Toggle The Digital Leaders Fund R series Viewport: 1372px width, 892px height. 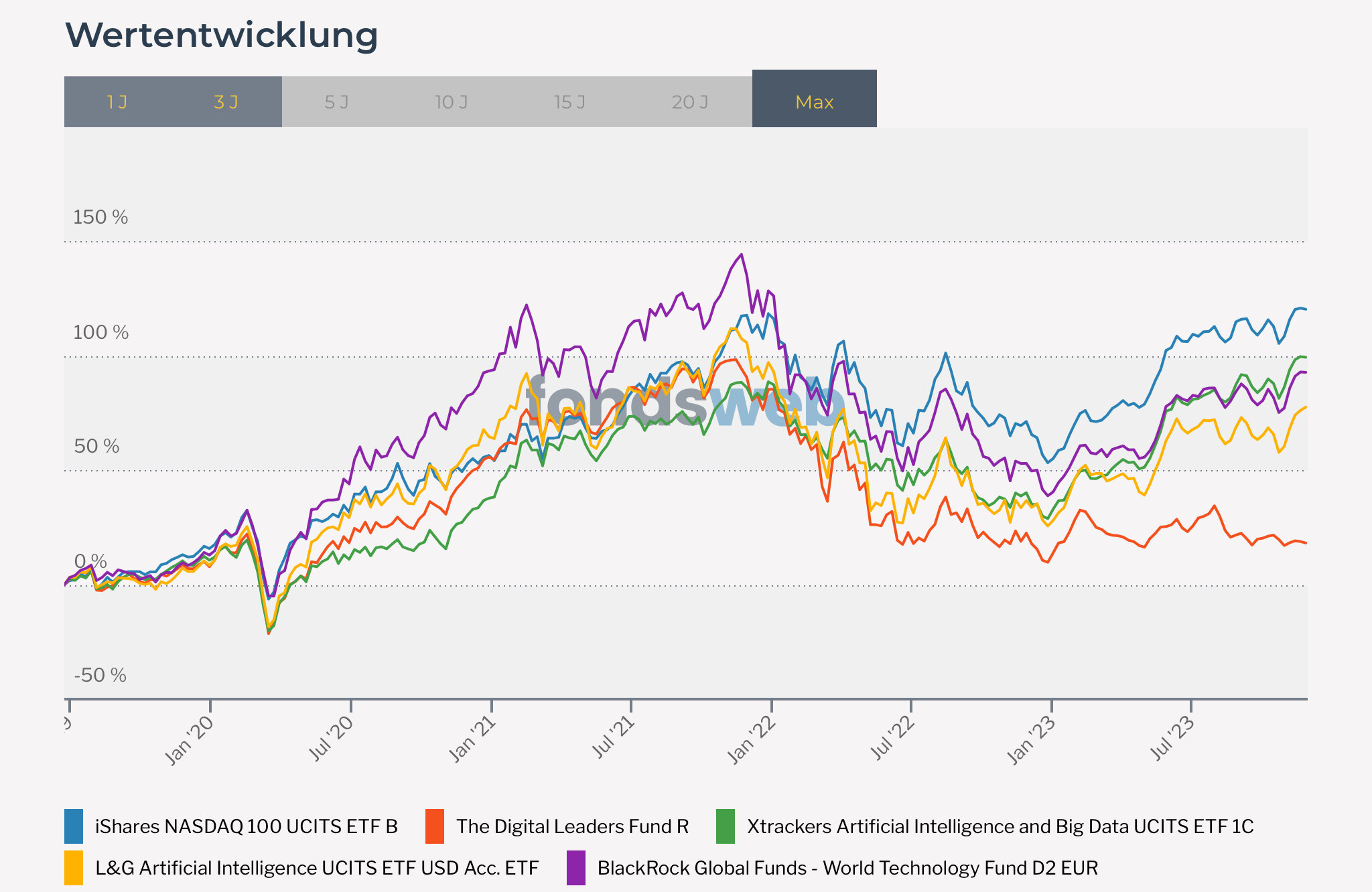(x=573, y=826)
